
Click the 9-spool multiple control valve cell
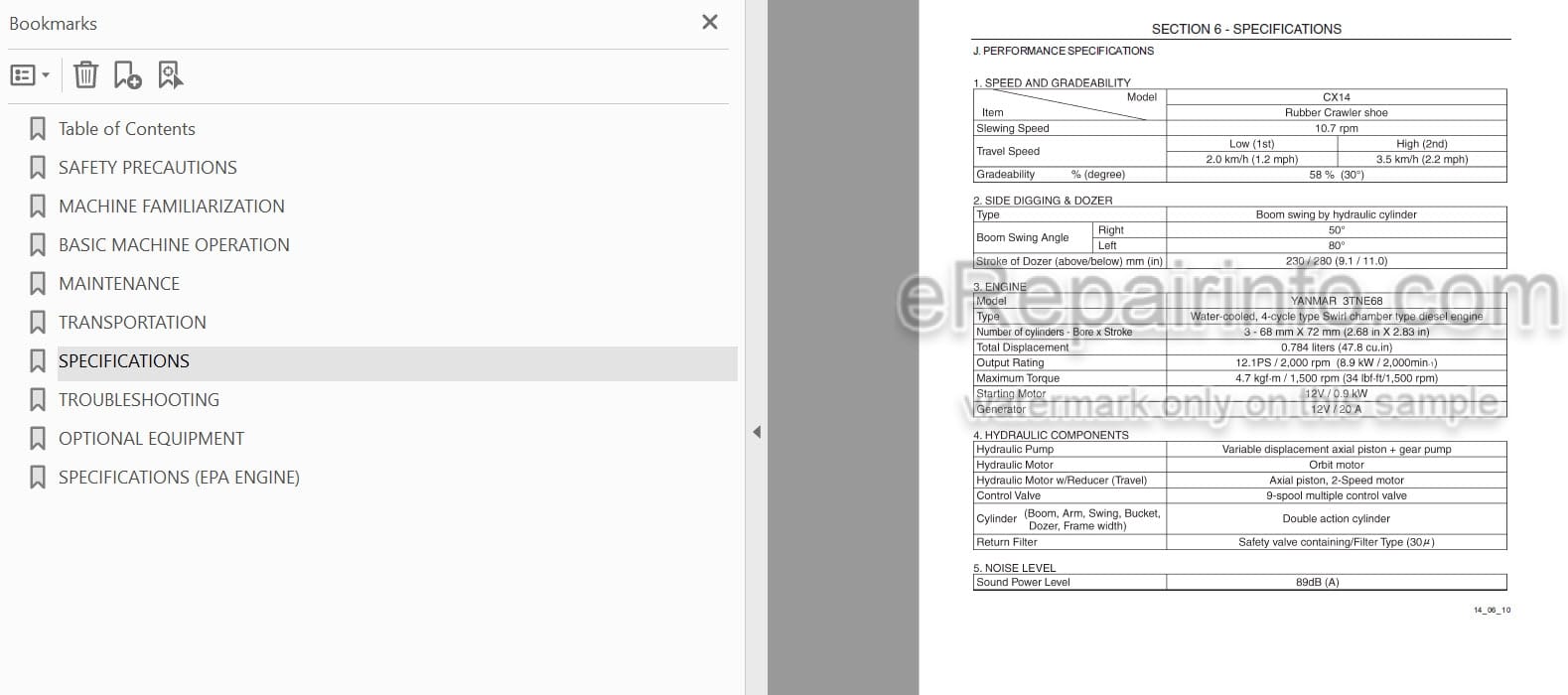pyautogui.click(x=1336, y=495)
